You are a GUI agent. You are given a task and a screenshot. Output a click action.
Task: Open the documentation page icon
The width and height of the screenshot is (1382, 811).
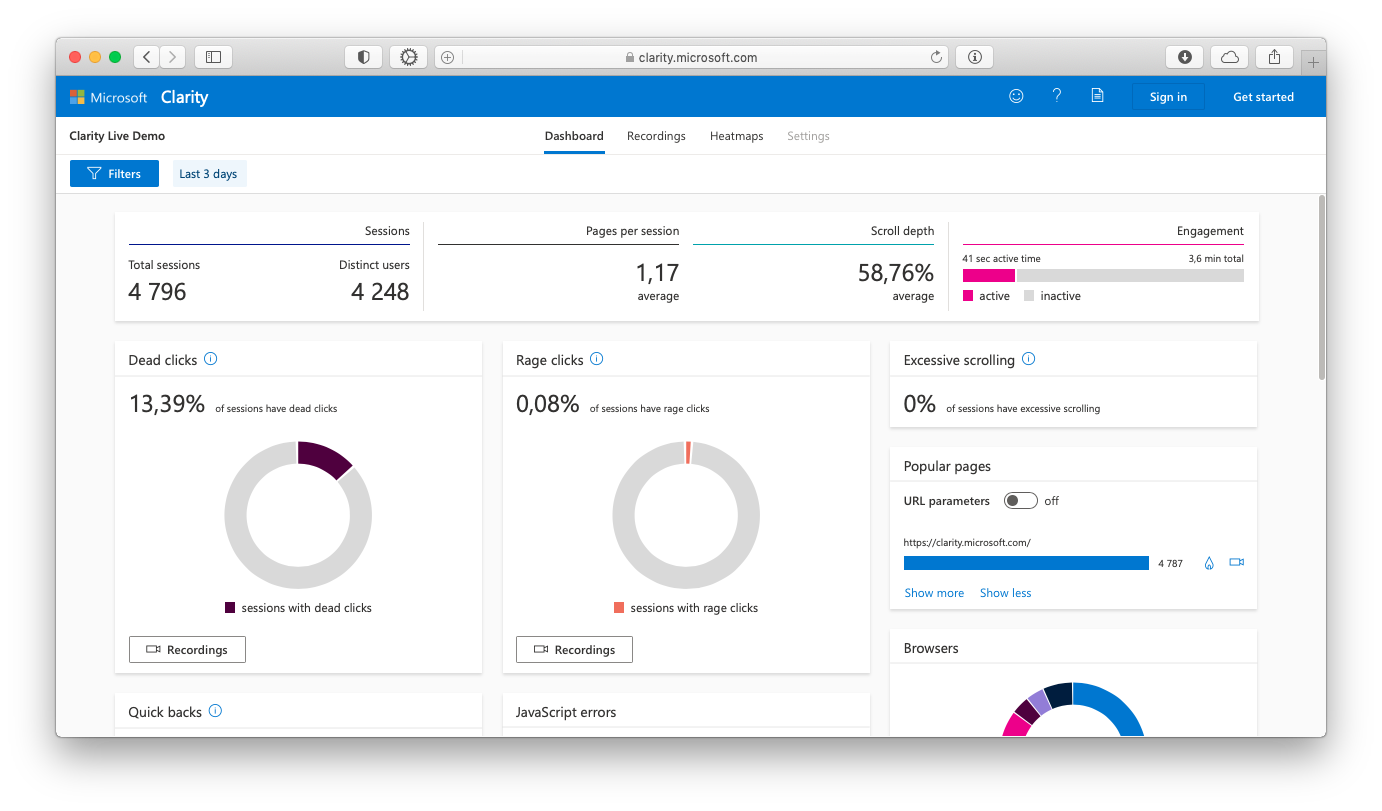[1097, 96]
